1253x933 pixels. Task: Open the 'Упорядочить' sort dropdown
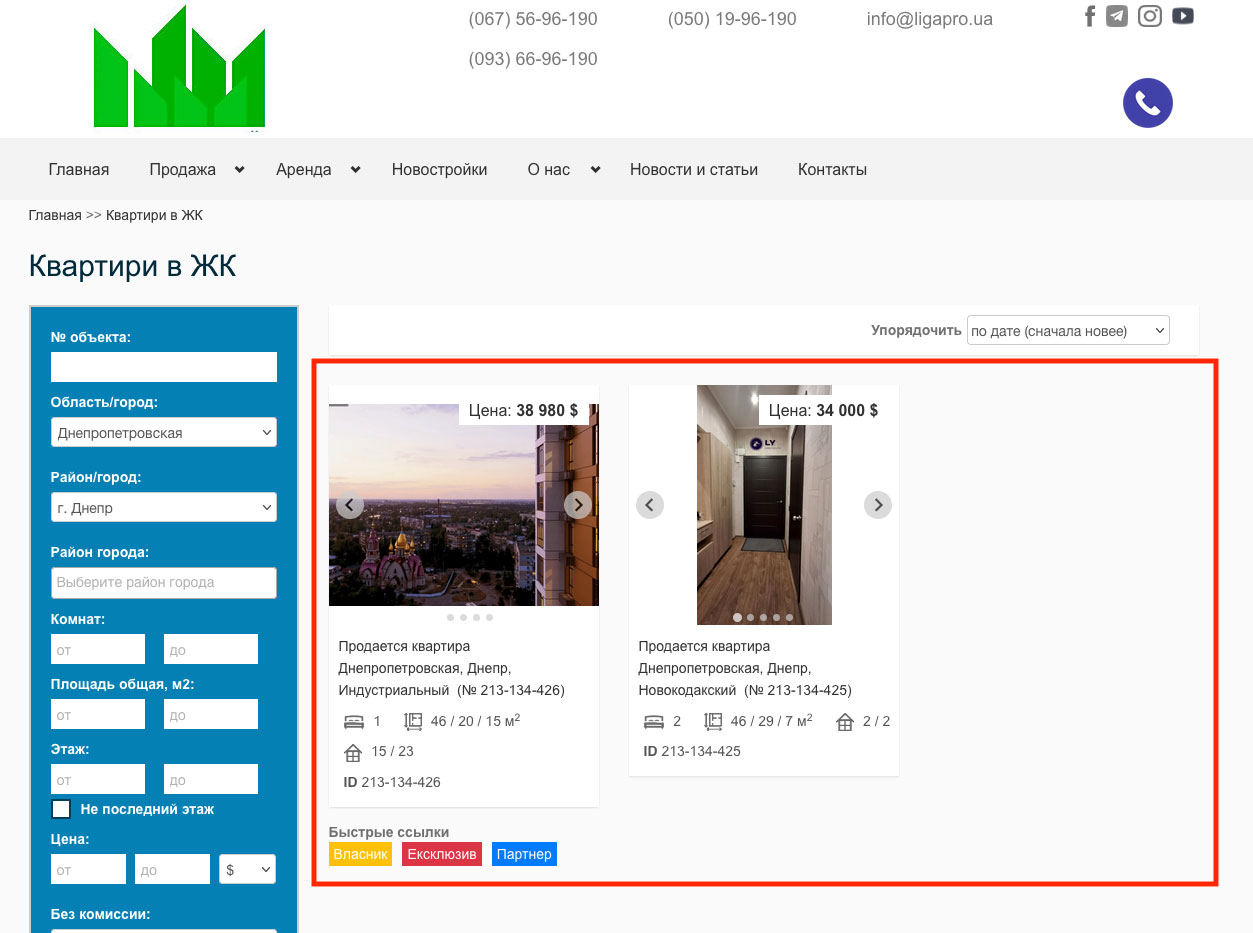(1068, 331)
